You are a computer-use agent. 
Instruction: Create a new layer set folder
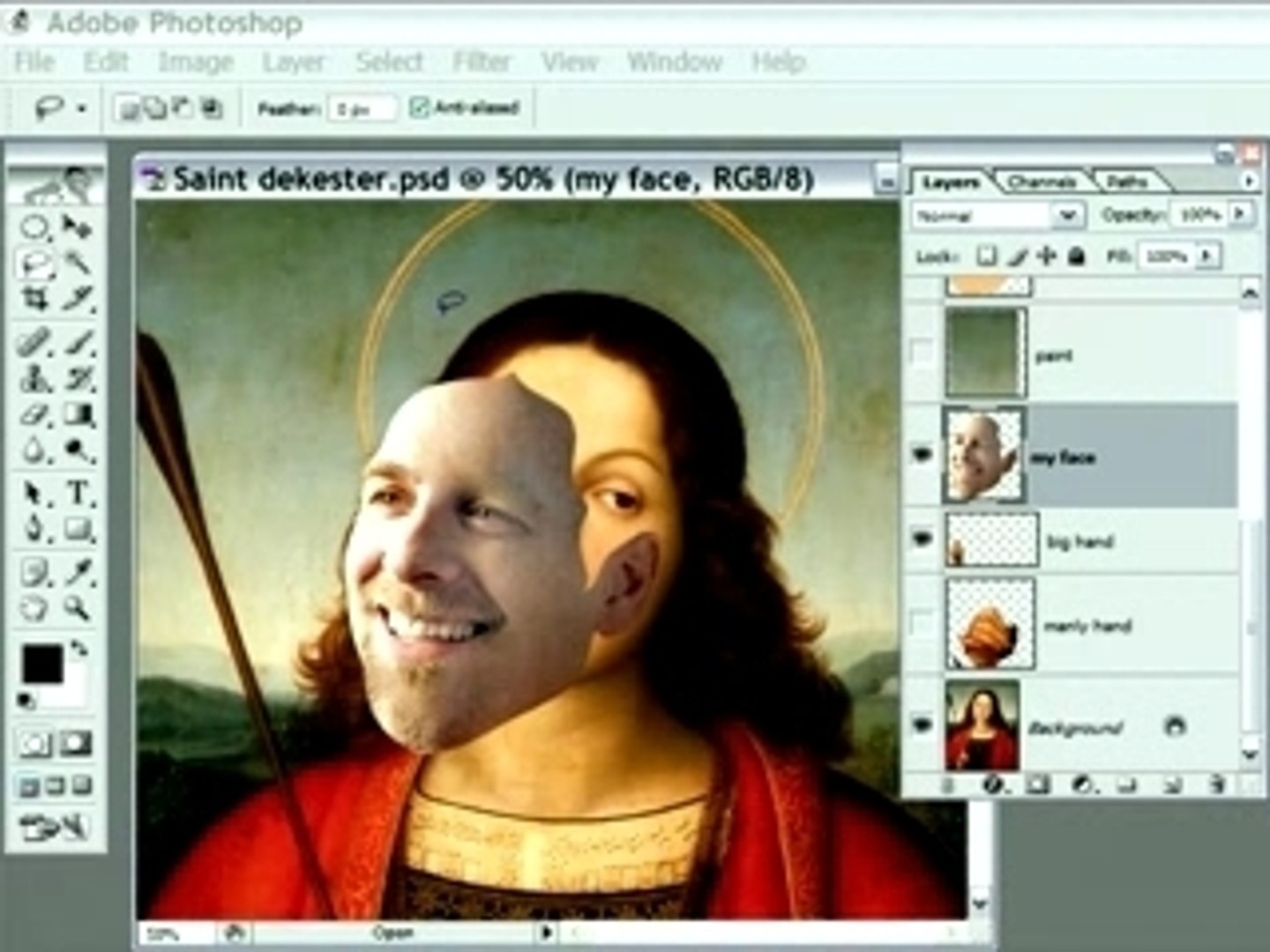point(1128,784)
